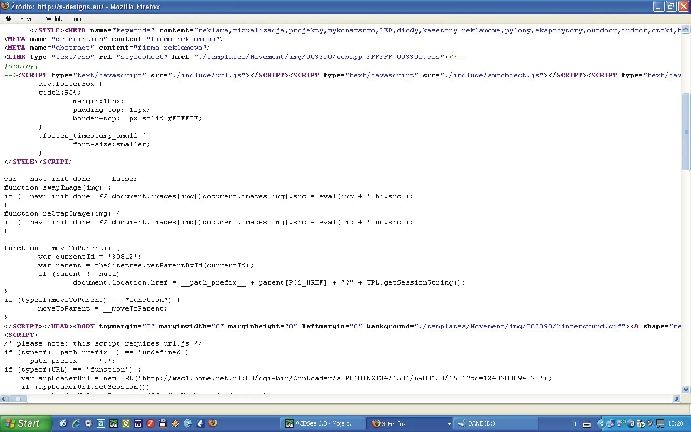Screen dimensions: 691x432
Task: Click the 'if (typeof(URL) == 'function')' line
Action: [x=72, y=369]
